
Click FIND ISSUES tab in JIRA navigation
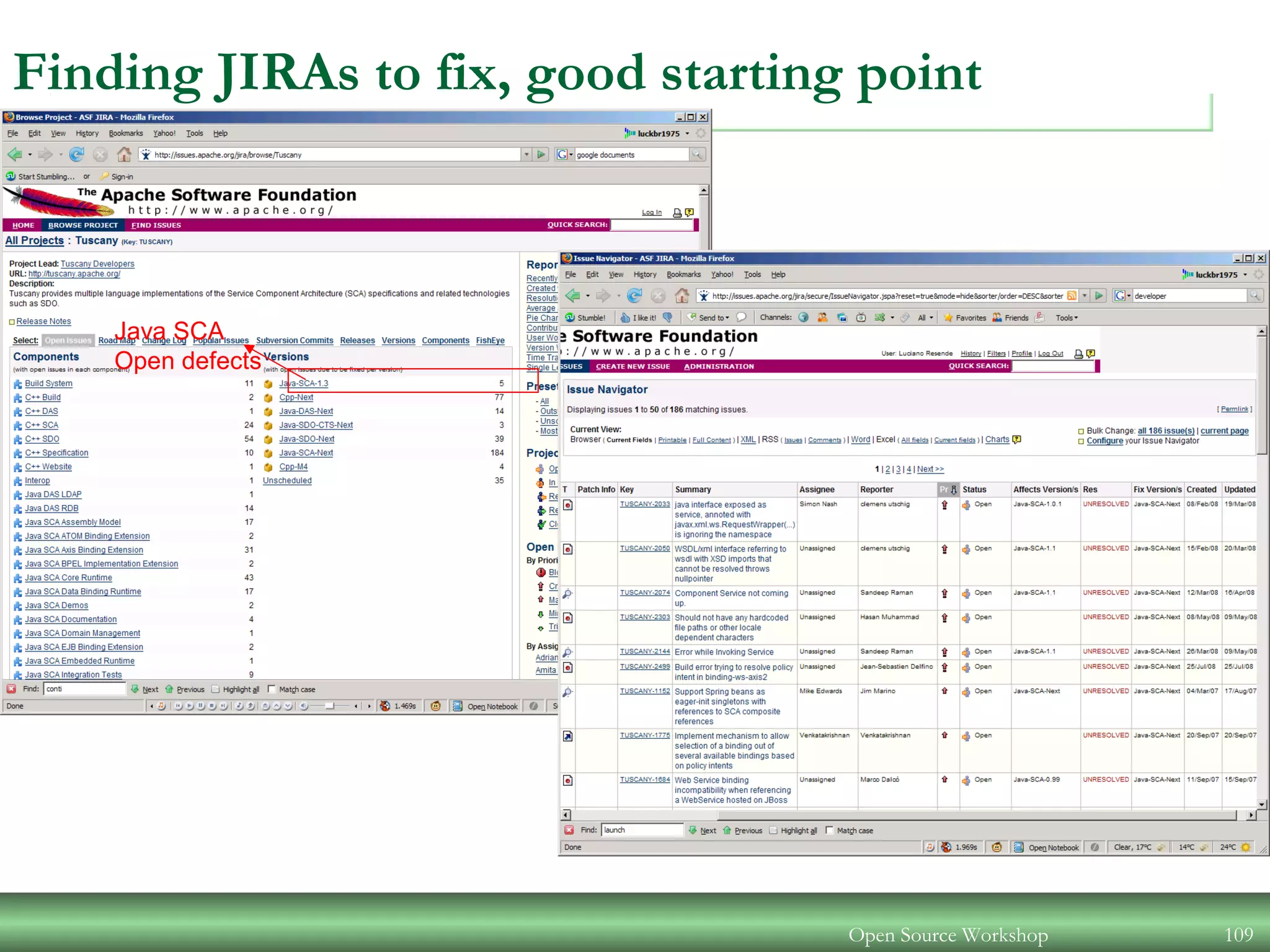click(156, 225)
